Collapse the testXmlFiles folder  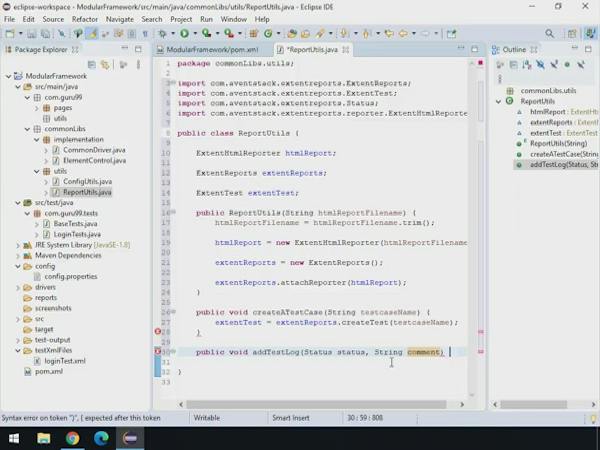[x=18, y=351]
